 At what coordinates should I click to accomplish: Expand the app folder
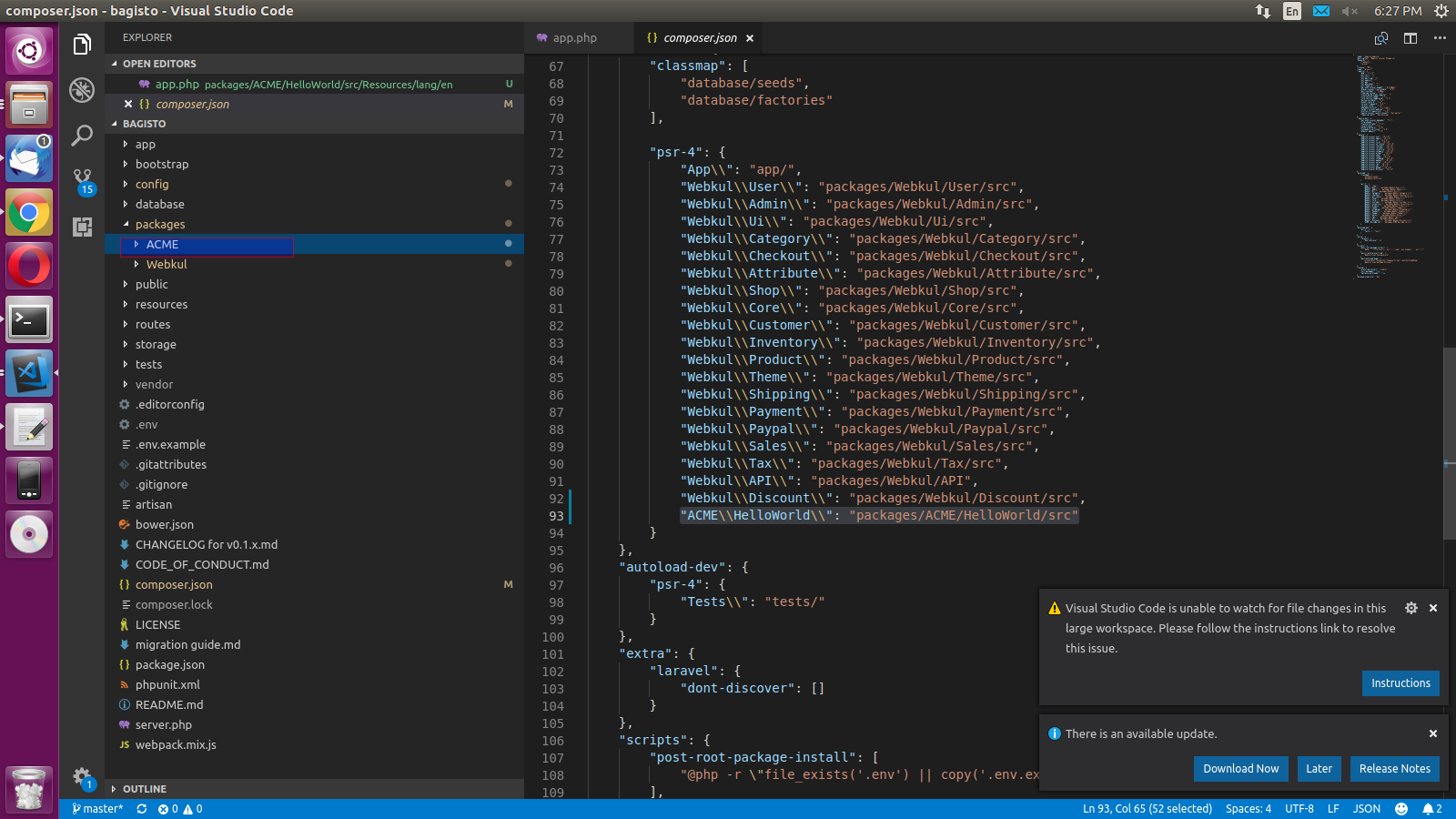pos(314,145)
